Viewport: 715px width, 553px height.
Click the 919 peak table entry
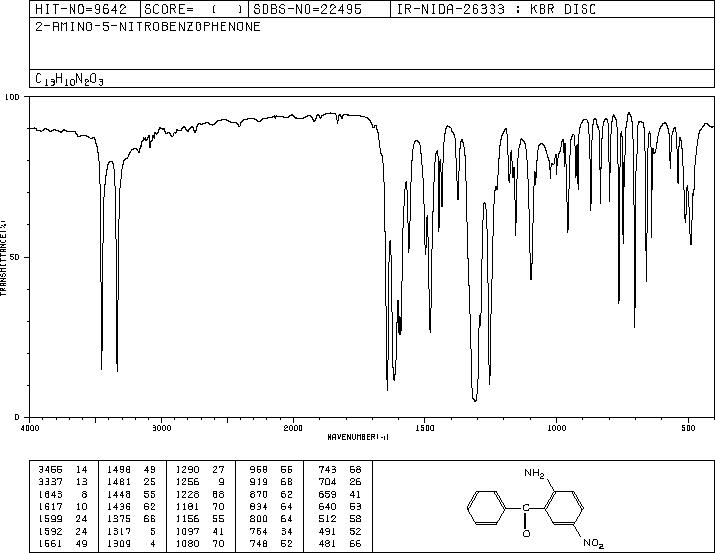[x=271, y=482]
